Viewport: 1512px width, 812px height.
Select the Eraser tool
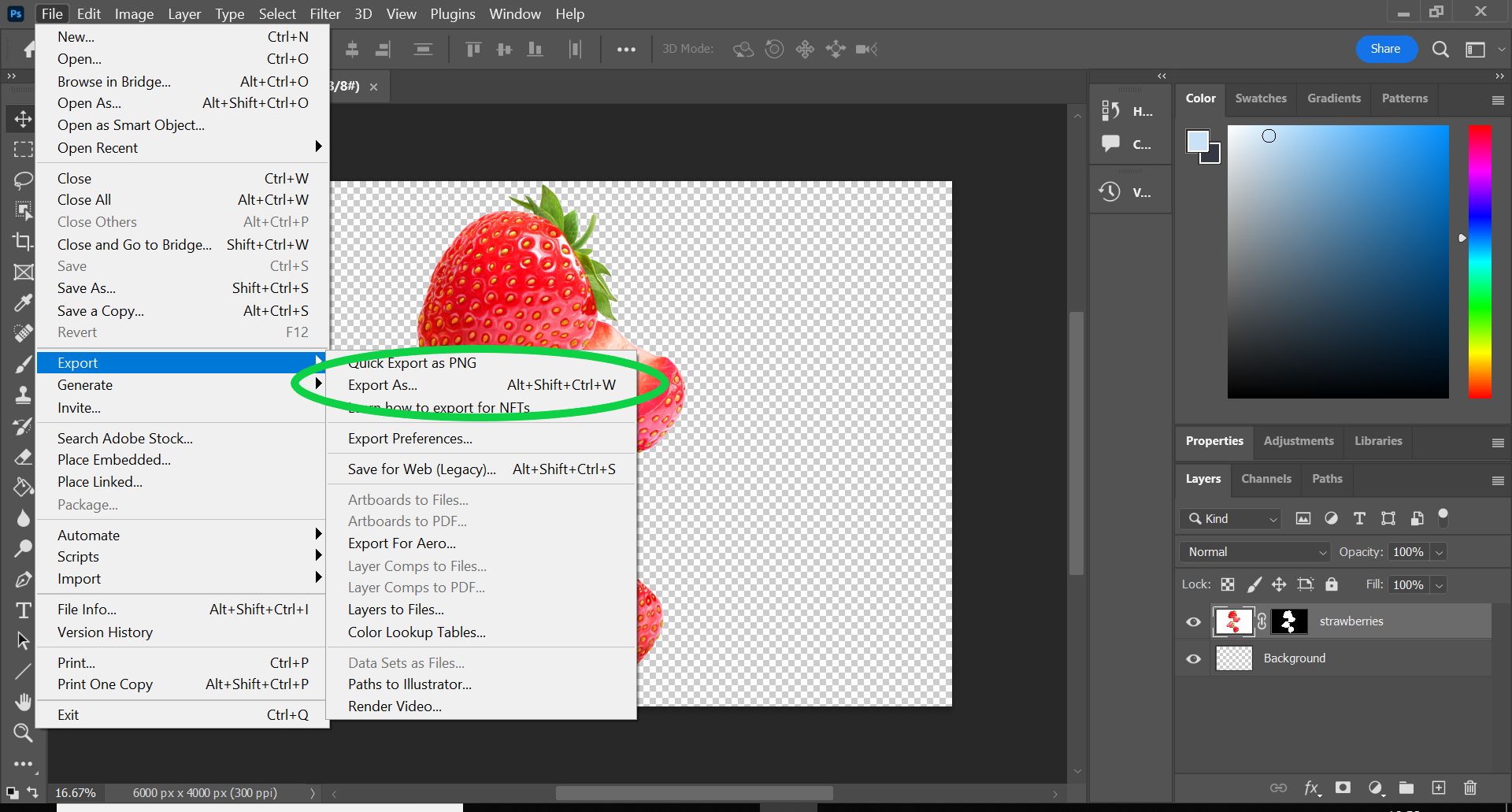(23, 456)
